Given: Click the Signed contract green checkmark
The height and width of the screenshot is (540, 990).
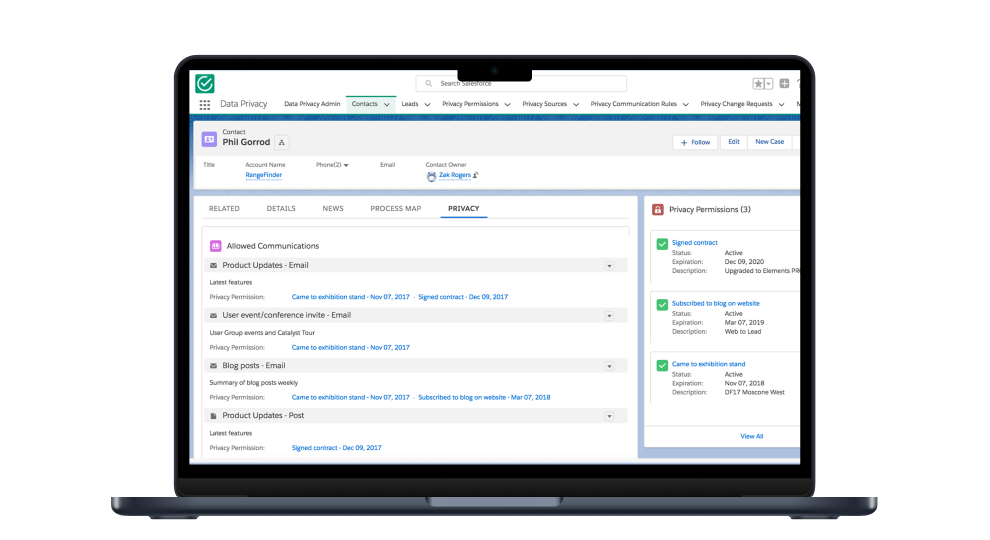Looking at the screenshot, I should point(662,244).
